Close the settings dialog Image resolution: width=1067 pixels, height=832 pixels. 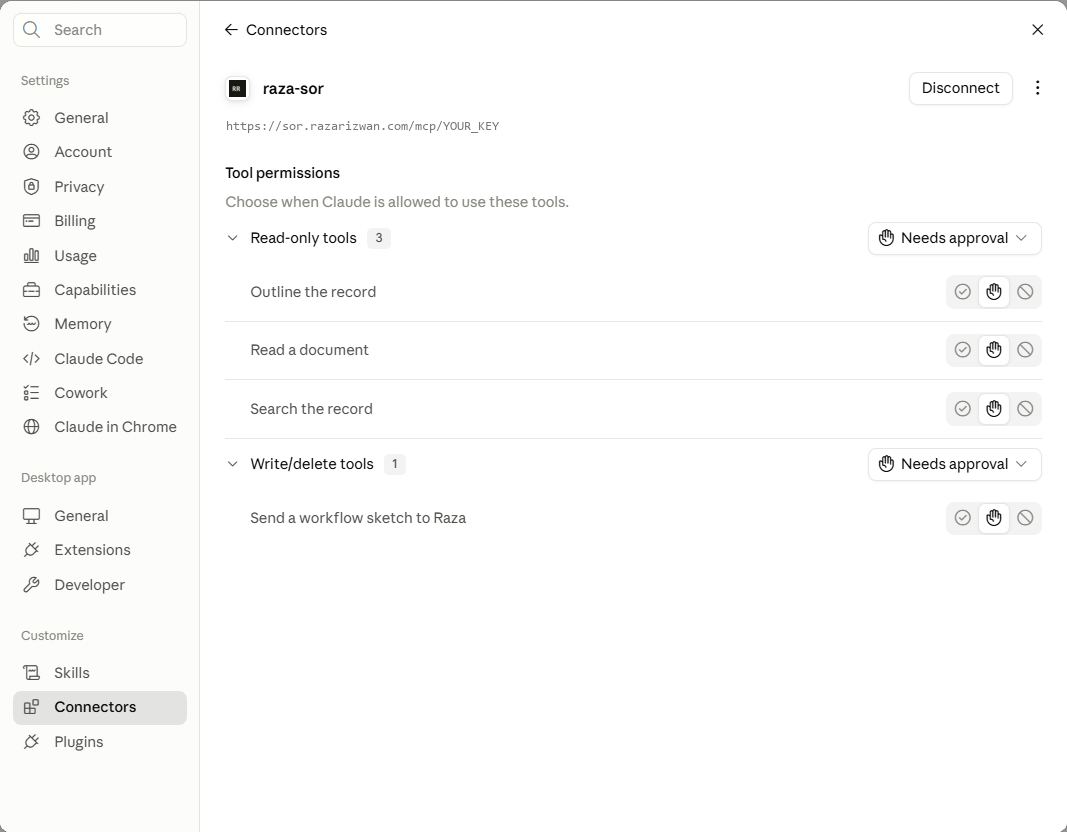coord(1037,30)
